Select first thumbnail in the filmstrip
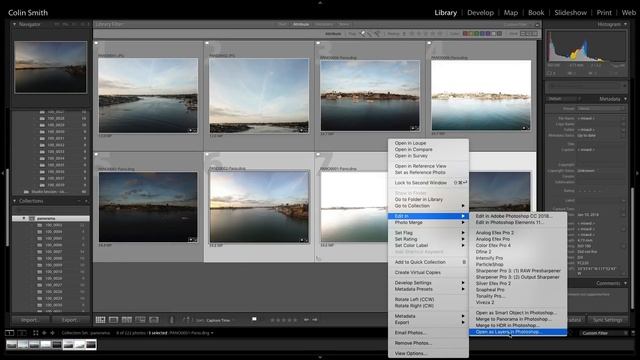 pyautogui.click(x=11, y=345)
